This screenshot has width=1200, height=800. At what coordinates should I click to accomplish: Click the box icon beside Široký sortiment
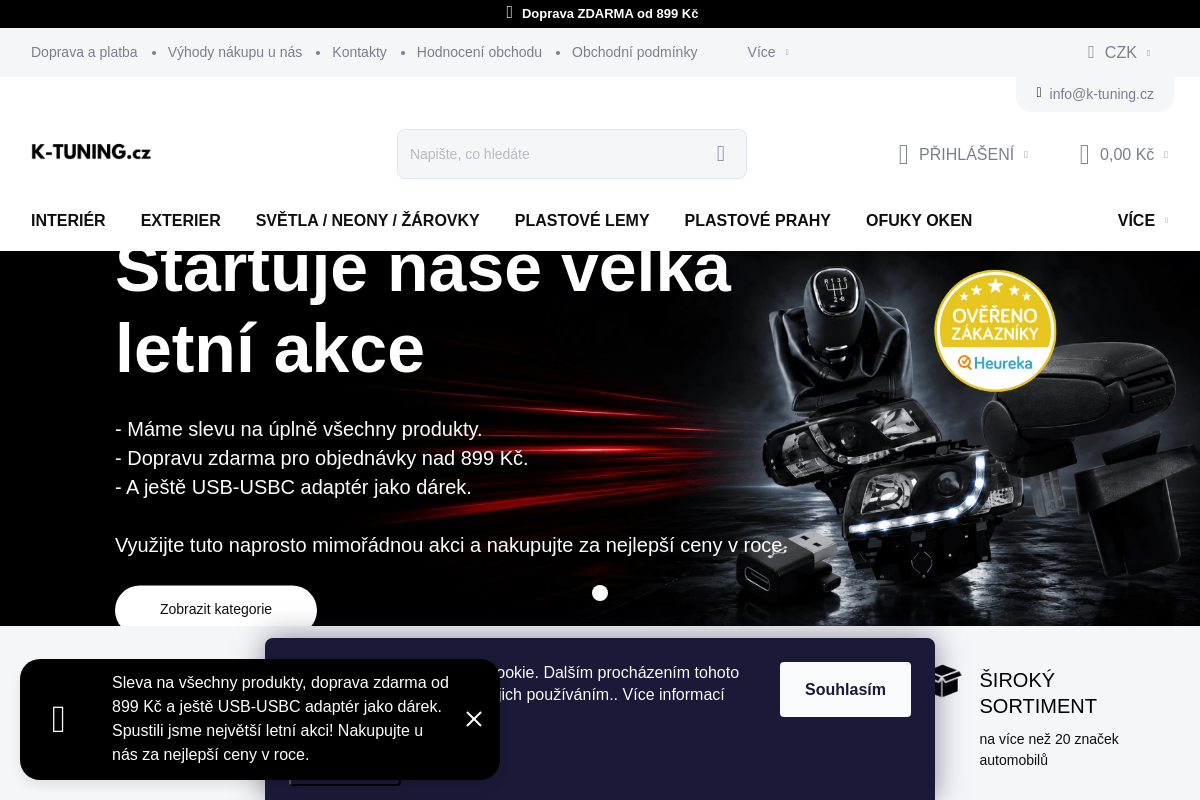[945, 681]
